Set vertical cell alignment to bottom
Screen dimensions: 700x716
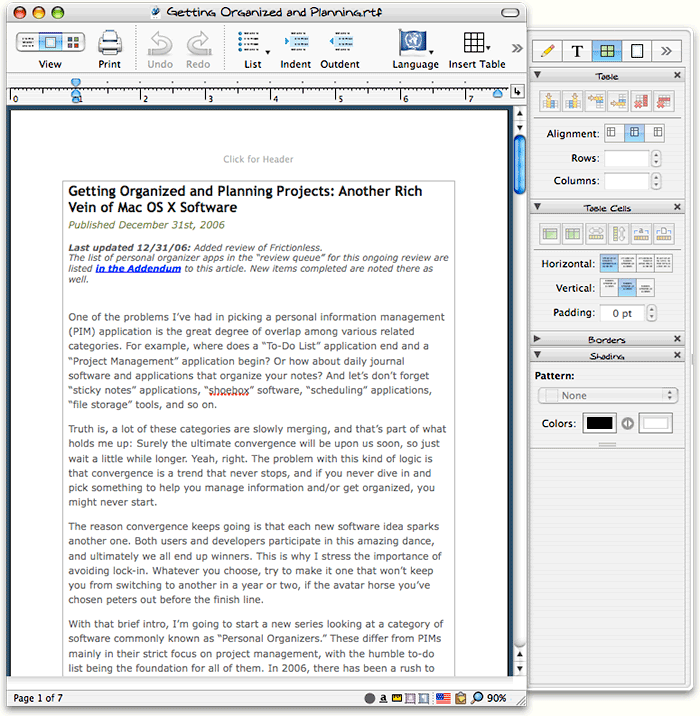645,288
